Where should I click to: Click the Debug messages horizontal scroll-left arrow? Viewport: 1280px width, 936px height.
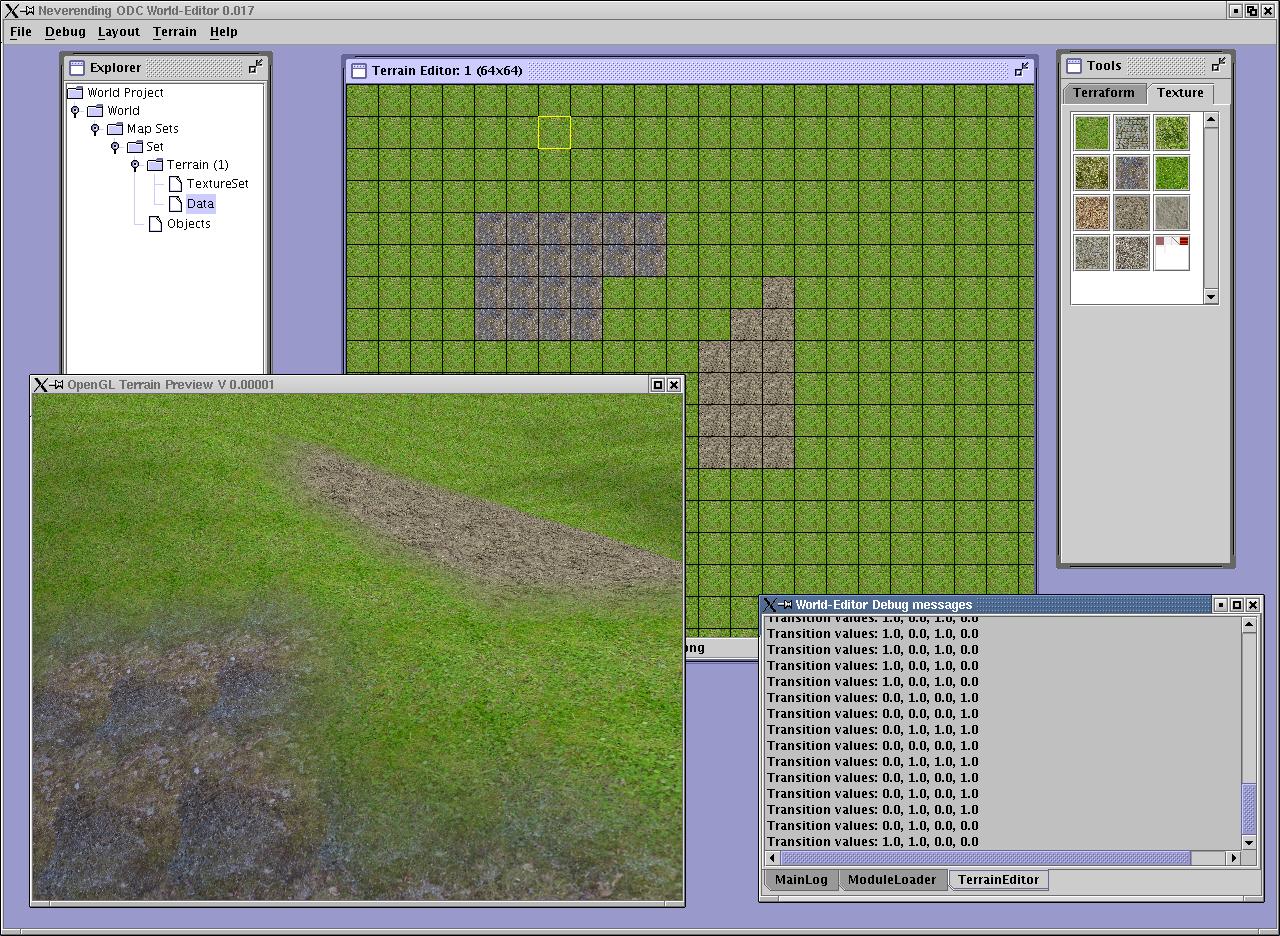tap(773, 858)
